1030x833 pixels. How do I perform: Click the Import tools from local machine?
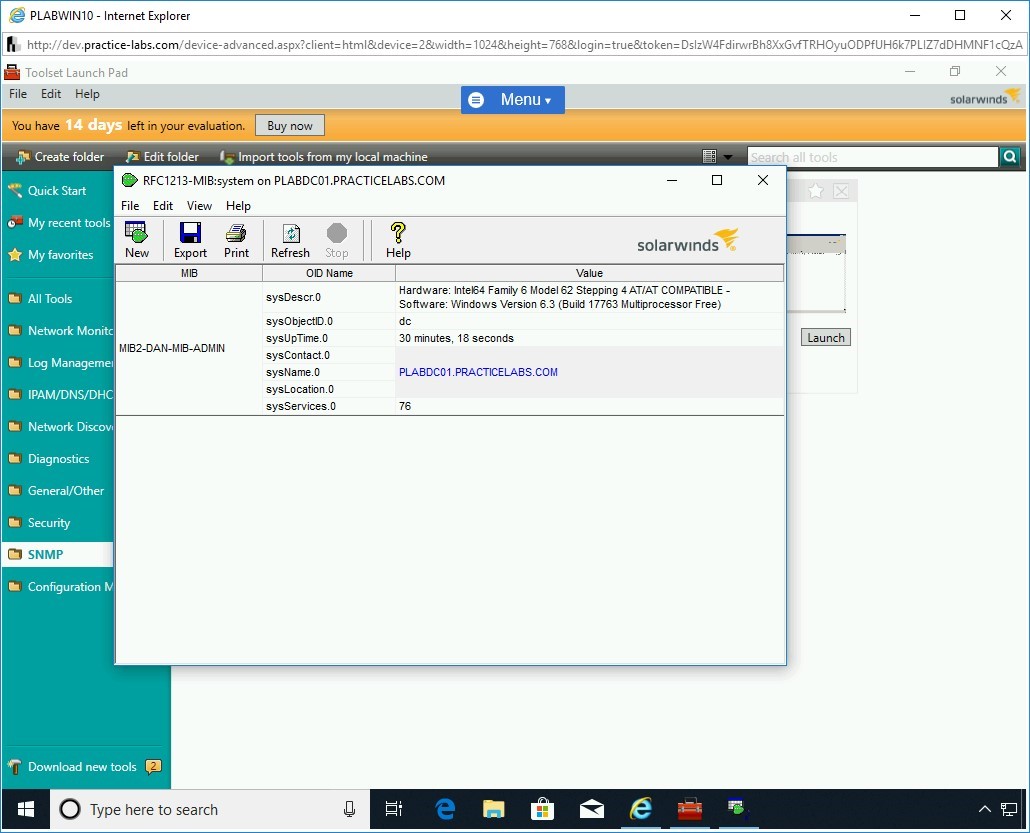[323, 157]
